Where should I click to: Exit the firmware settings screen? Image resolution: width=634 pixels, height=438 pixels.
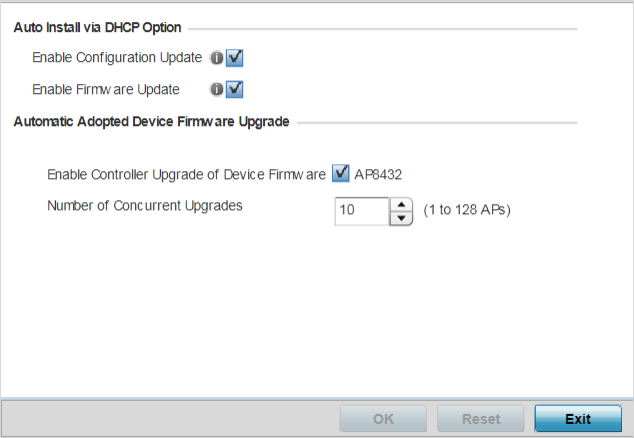pos(578,419)
